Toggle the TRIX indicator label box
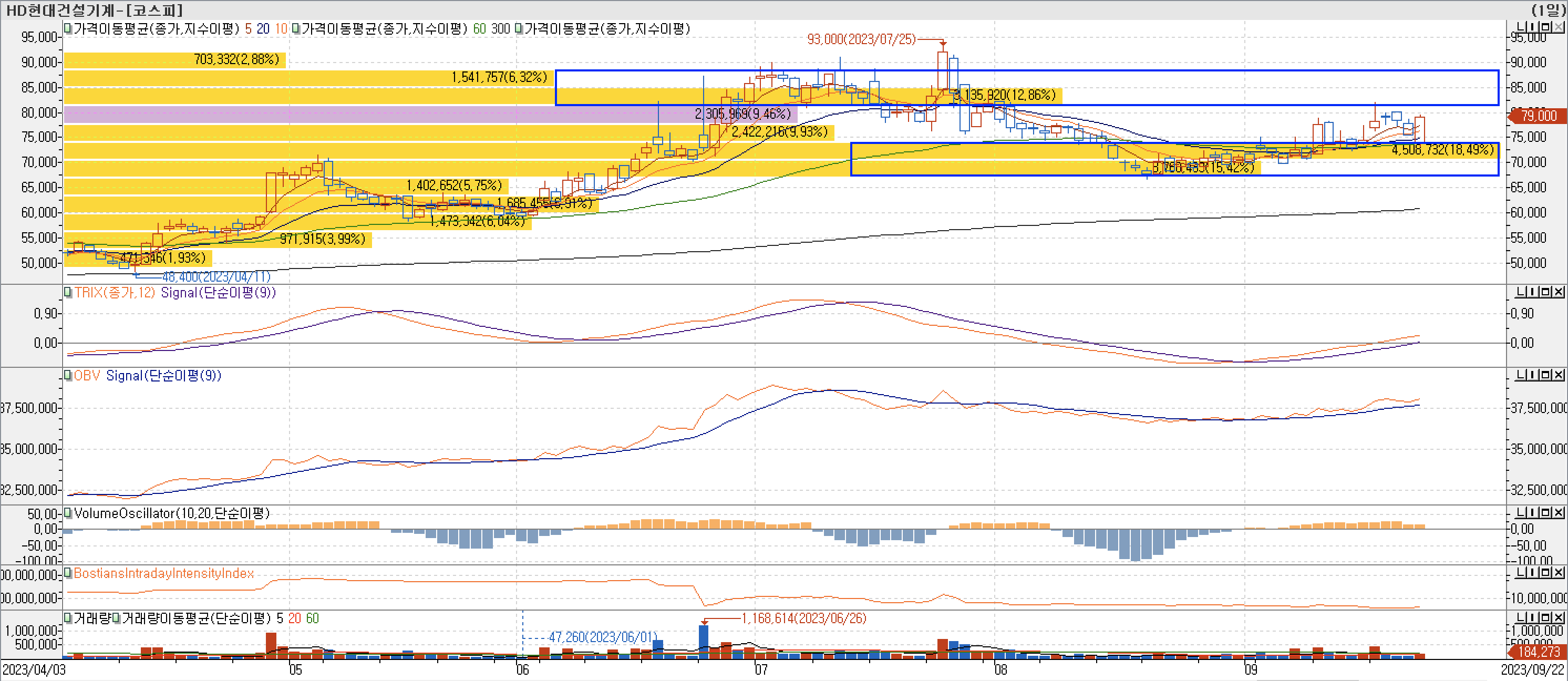The image size is (1568, 681). pyautogui.click(x=68, y=293)
